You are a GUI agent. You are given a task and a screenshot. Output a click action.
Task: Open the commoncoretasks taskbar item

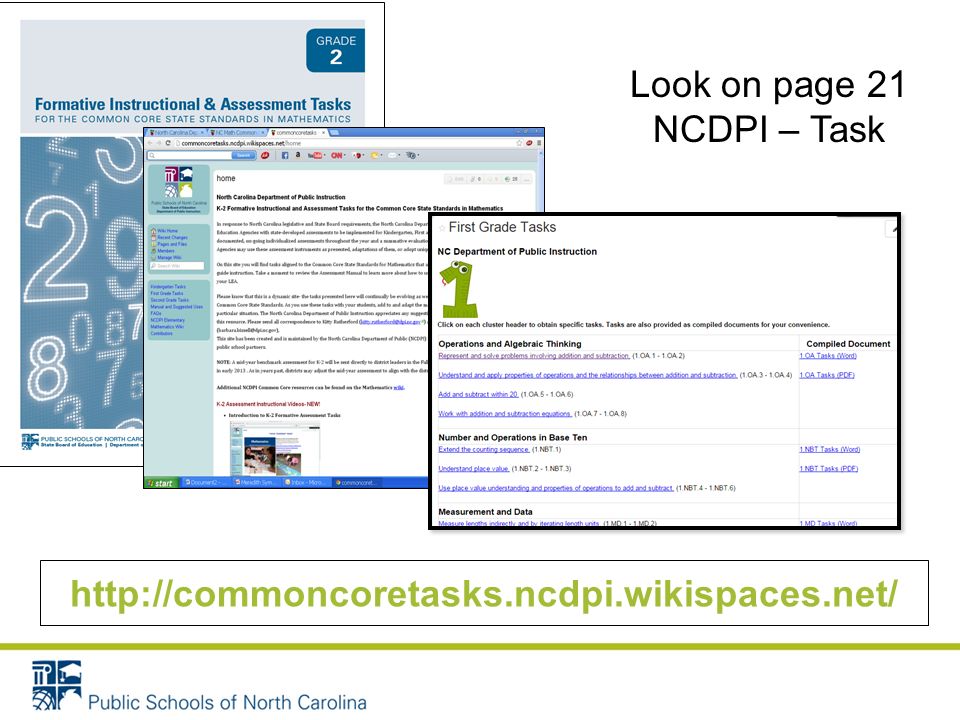click(x=356, y=482)
